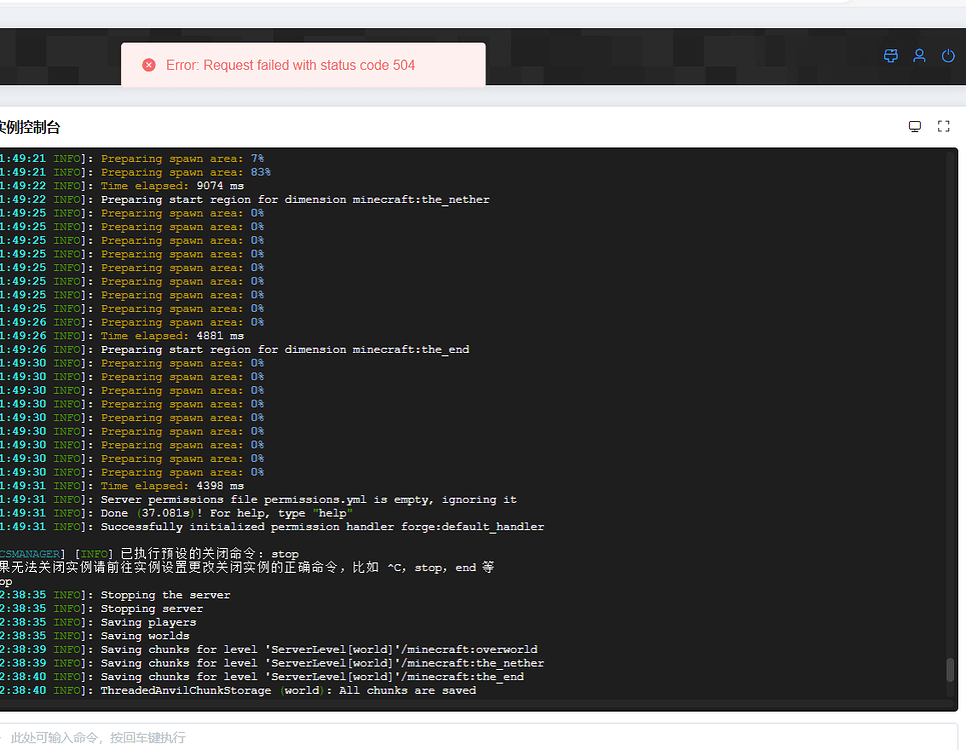Viewport: 966px width, 750px height.
Task: Click the the_nether start region log line
Action: tap(295, 200)
